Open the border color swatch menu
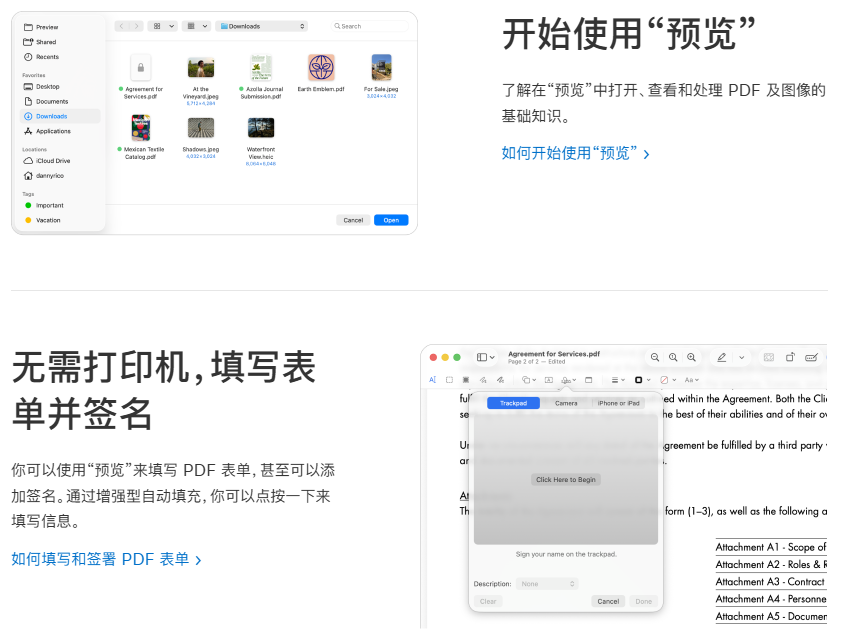Image resolution: width=844 pixels, height=633 pixels. point(641,380)
